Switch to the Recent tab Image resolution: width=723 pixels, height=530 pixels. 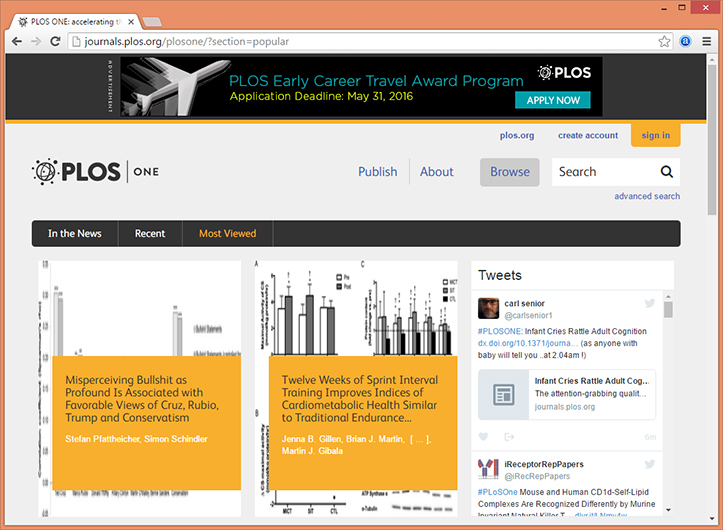point(150,233)
